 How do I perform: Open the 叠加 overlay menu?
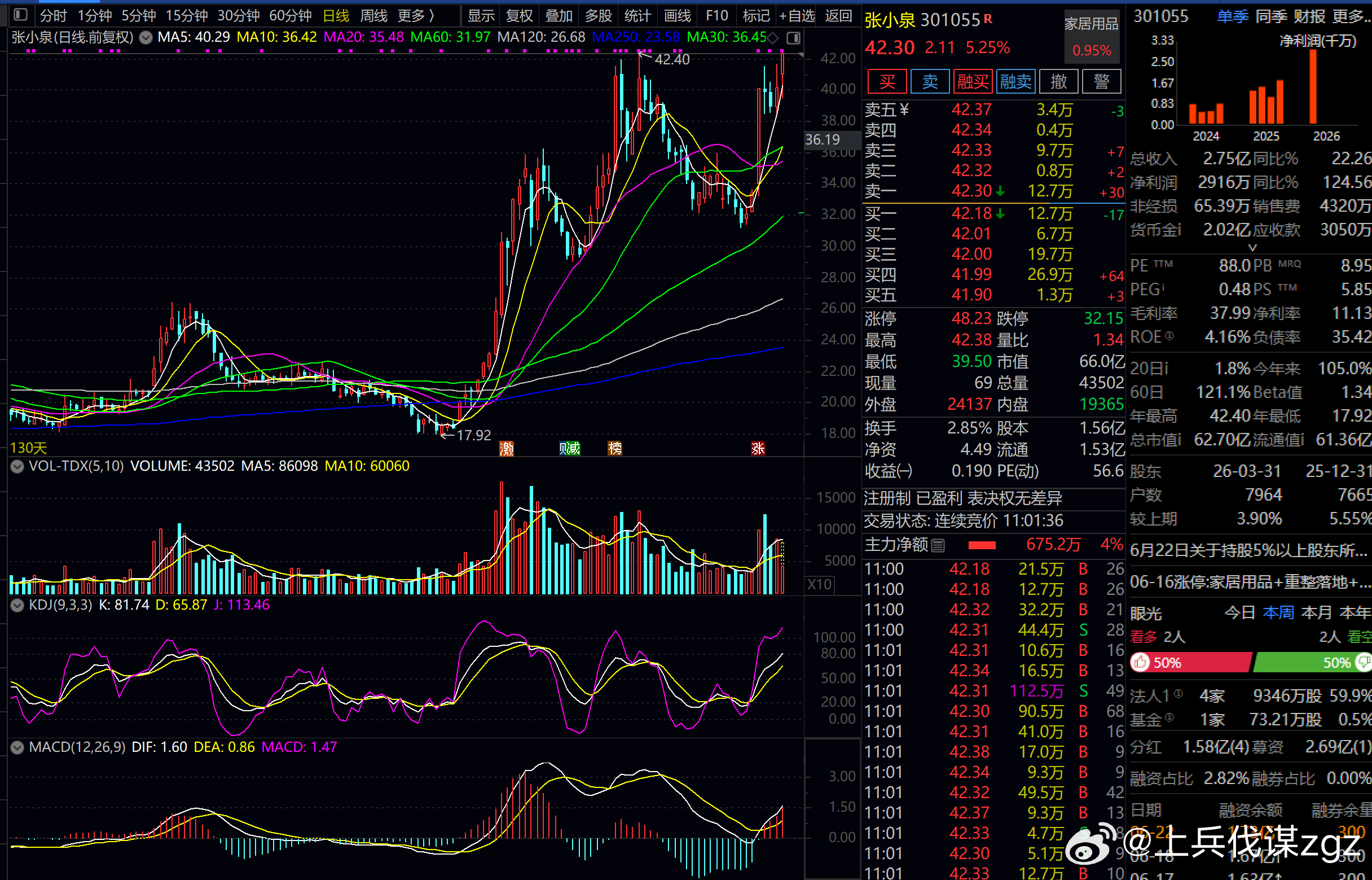coord(559,15)
